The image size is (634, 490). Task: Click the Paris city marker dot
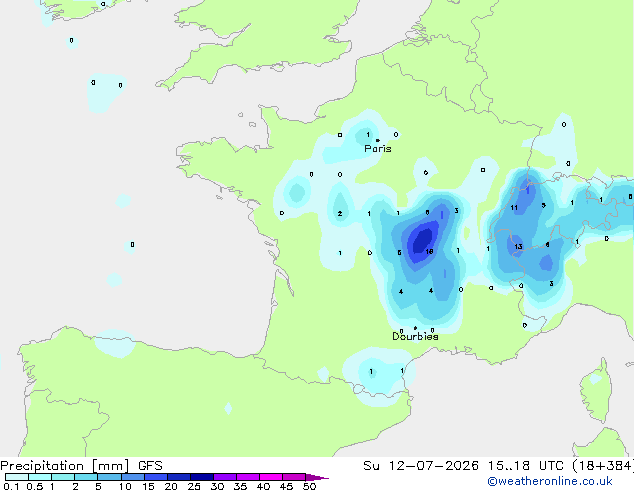378,140
